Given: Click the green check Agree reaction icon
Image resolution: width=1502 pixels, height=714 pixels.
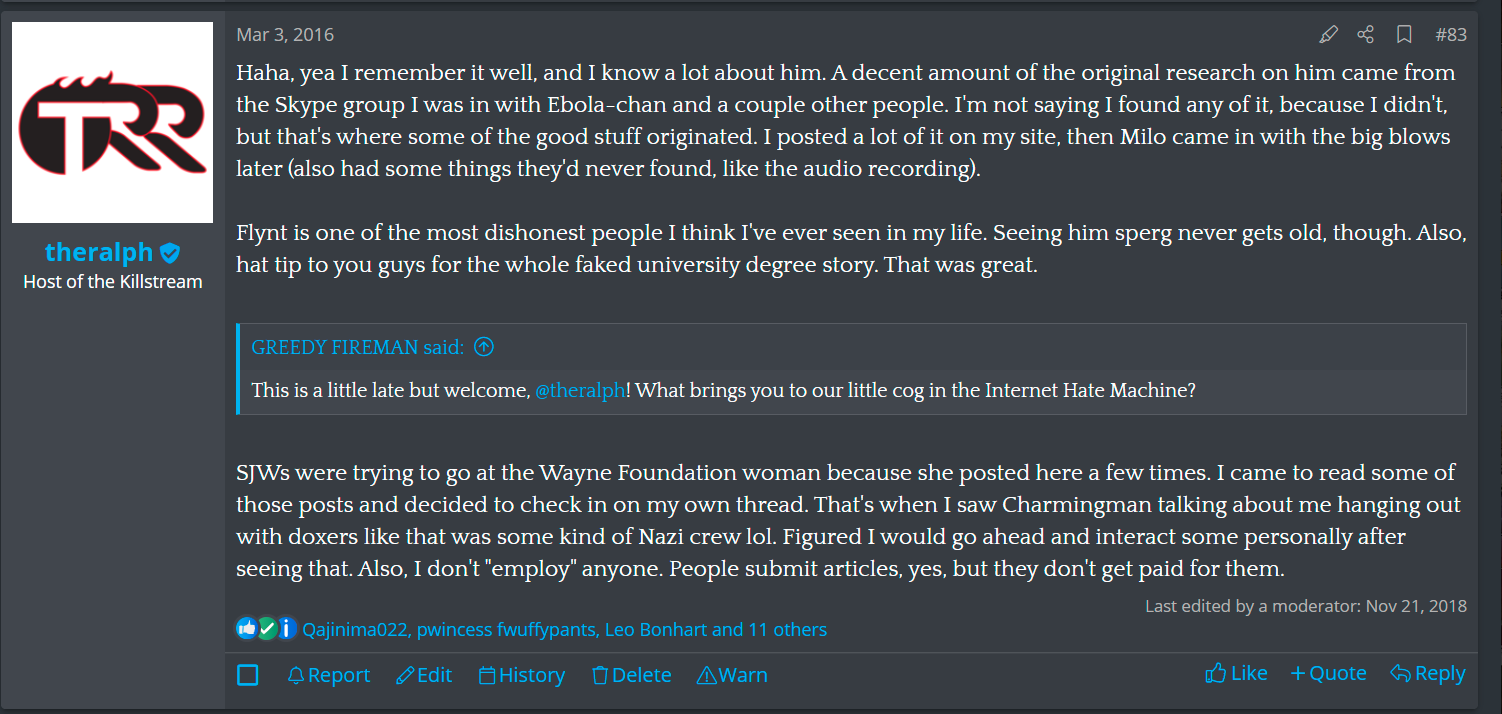Looking at the screenshot, I should coord(266,628).
